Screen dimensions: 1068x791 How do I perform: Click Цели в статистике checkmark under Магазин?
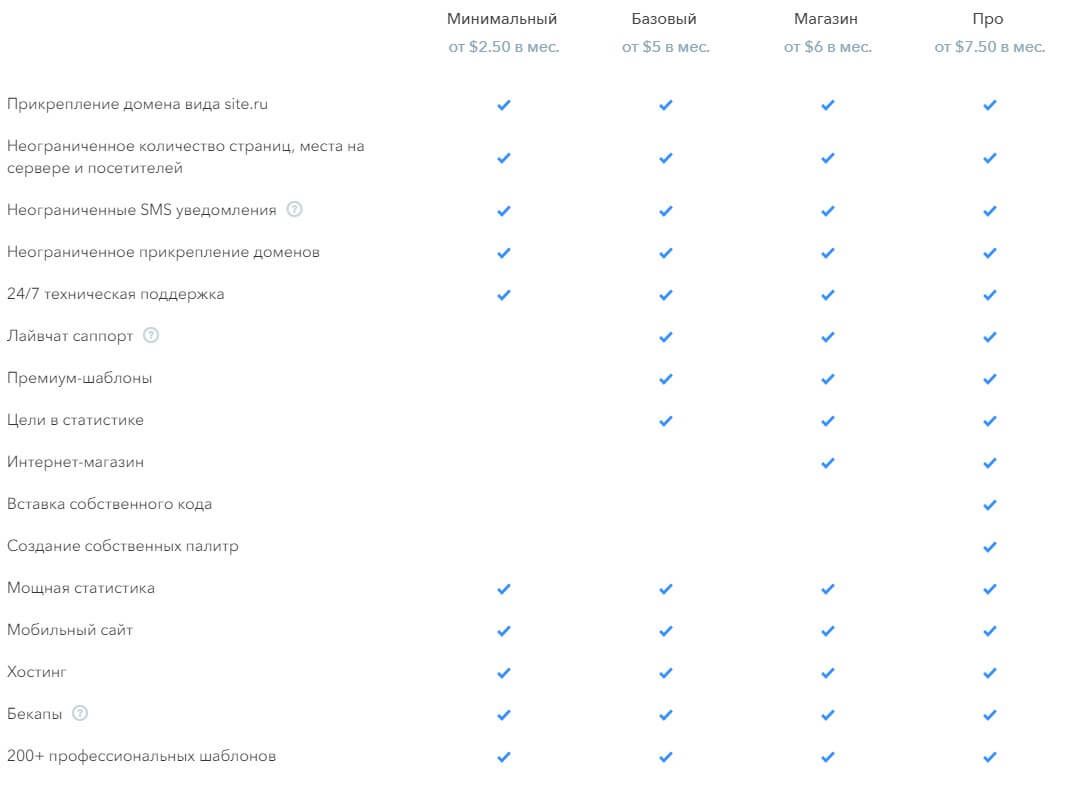828,421
